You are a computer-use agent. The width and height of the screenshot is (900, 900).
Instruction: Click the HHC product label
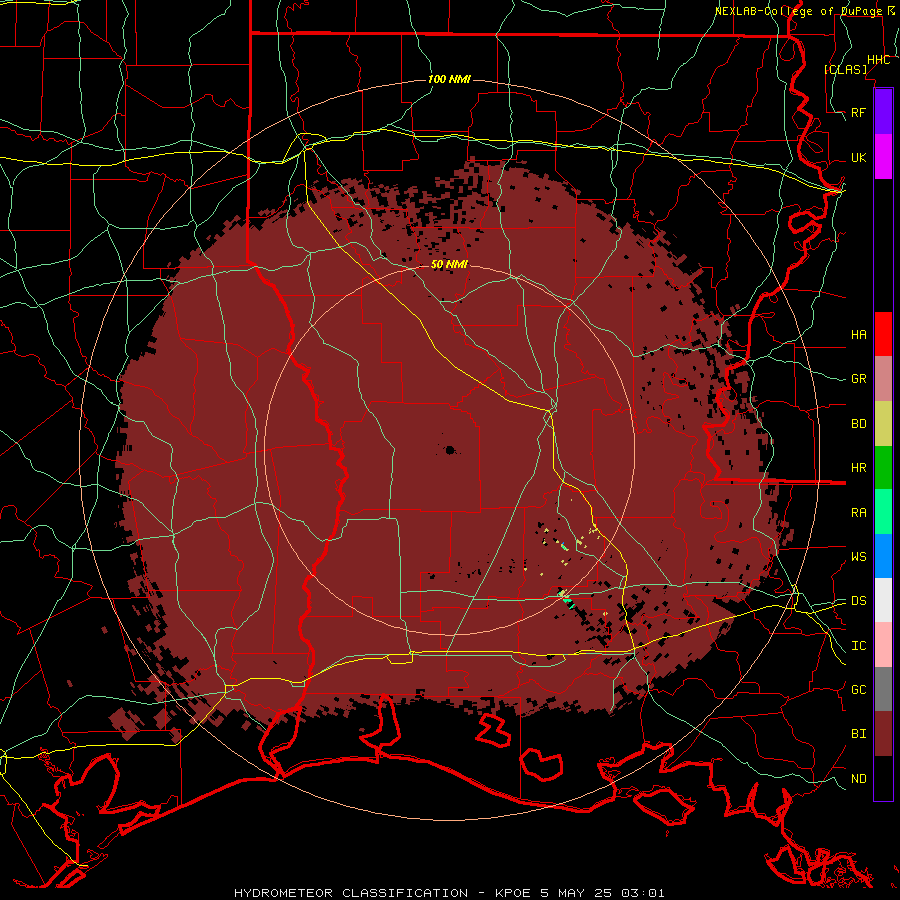click(879, 60)
